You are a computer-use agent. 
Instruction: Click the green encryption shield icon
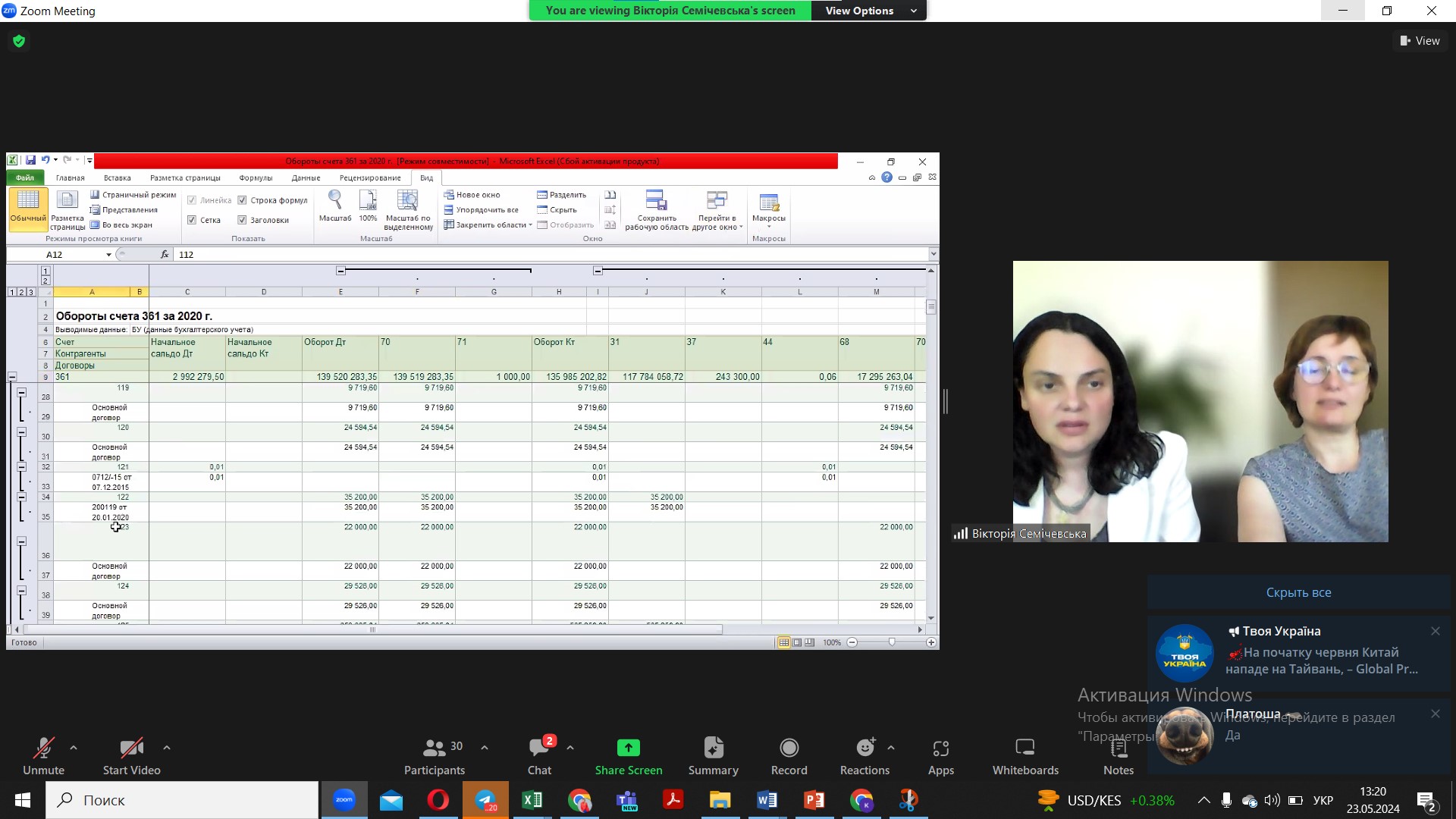tap(19, 41)
